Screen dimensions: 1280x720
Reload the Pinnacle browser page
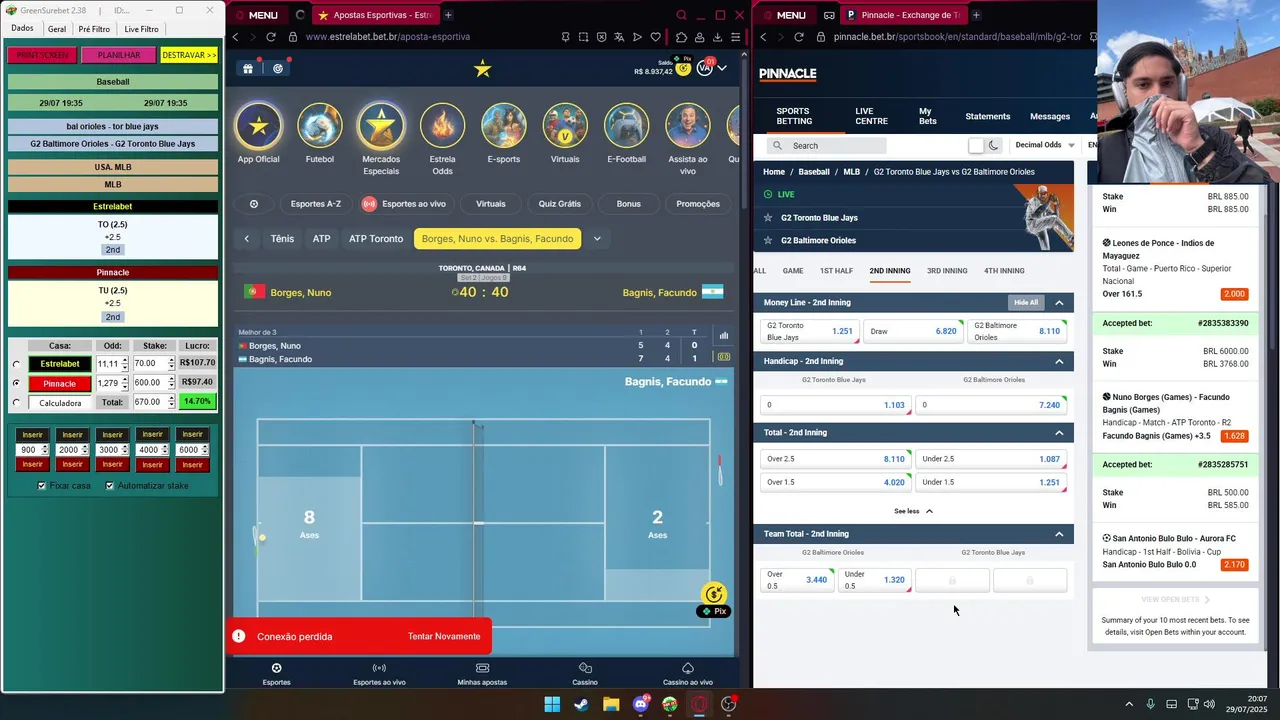pos(798,37)
